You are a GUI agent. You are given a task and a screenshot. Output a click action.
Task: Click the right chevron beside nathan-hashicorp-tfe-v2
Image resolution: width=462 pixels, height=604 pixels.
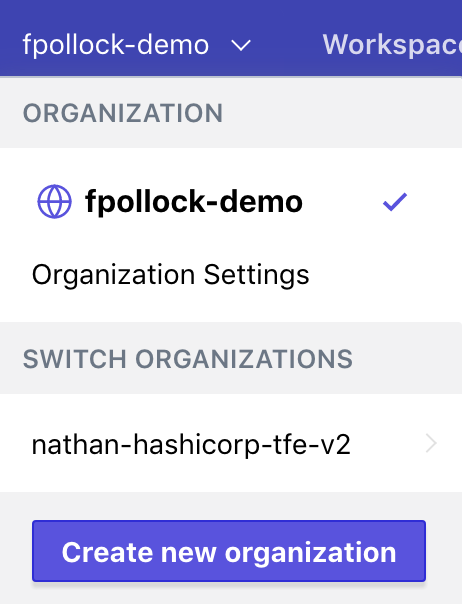pos(431,443)
